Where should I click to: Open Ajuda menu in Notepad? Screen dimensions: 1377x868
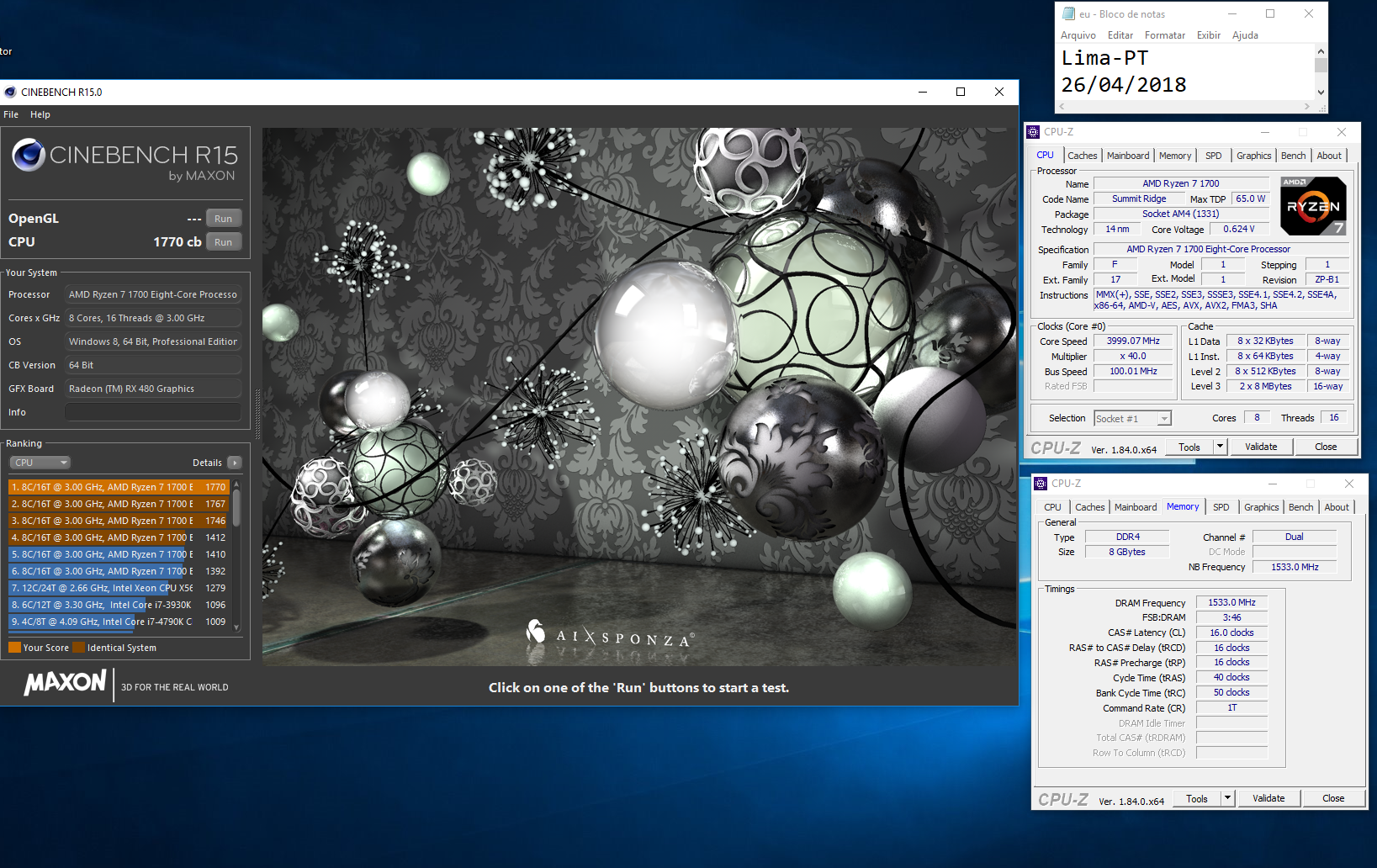1245,35
